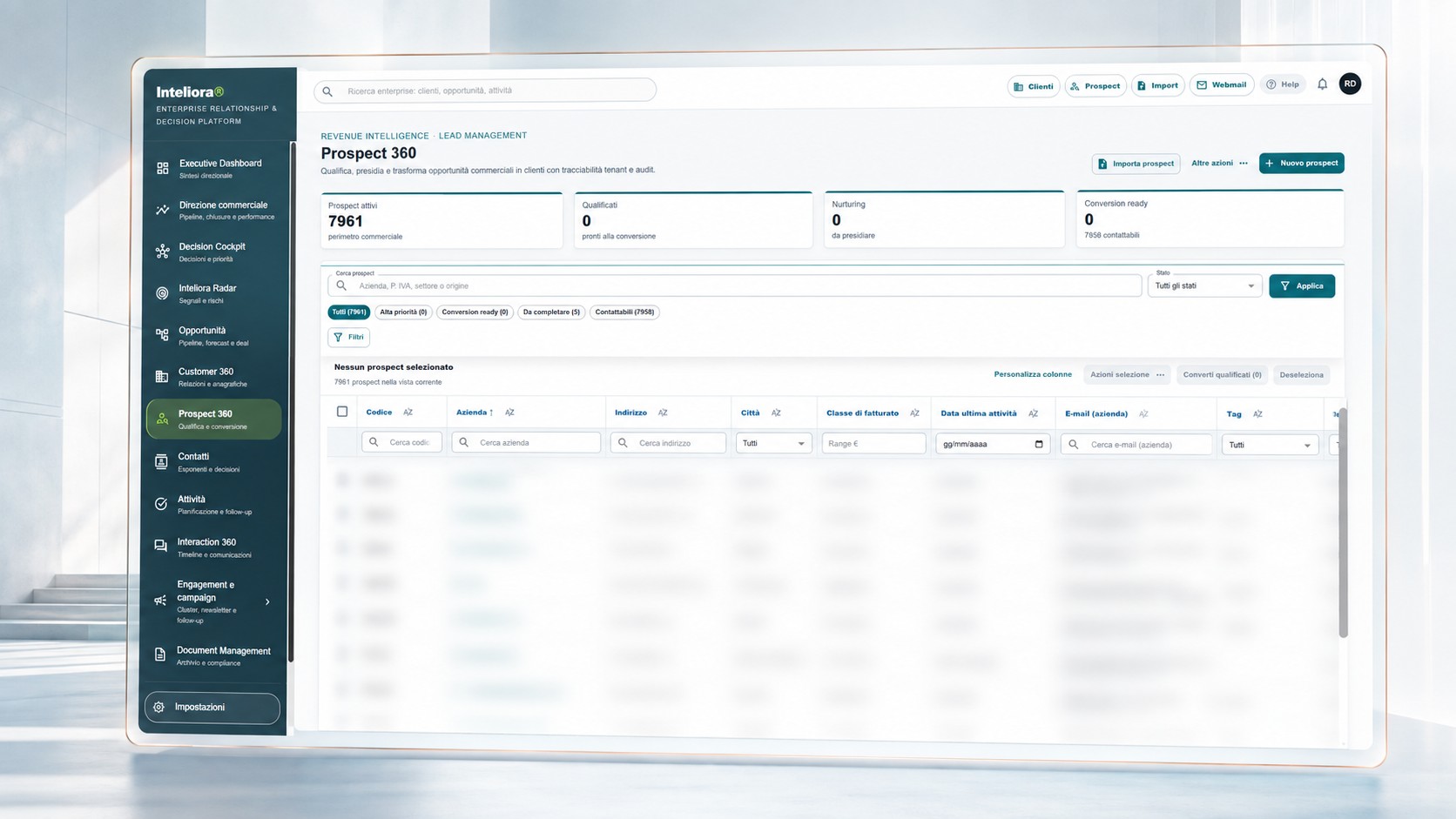Sort Data ultima attività with AZ icon
This screenshot has width=1456, height=819.
(1033, 413)
